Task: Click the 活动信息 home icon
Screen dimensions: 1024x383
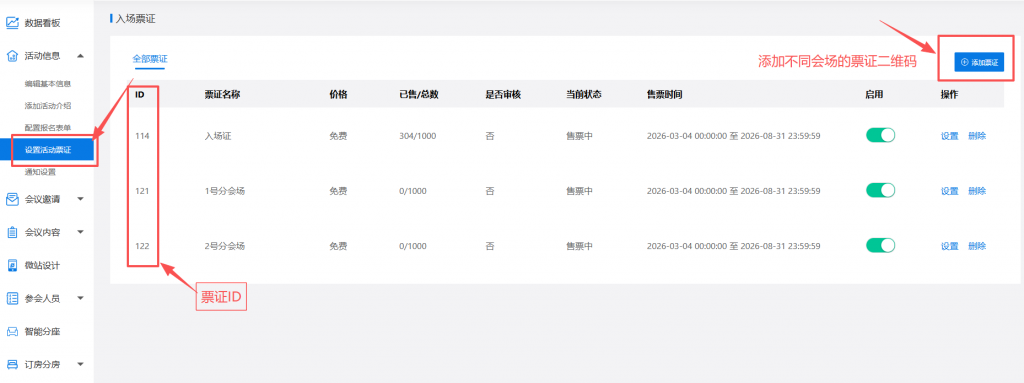Action: pyautogui.click(x=12, y=56)
